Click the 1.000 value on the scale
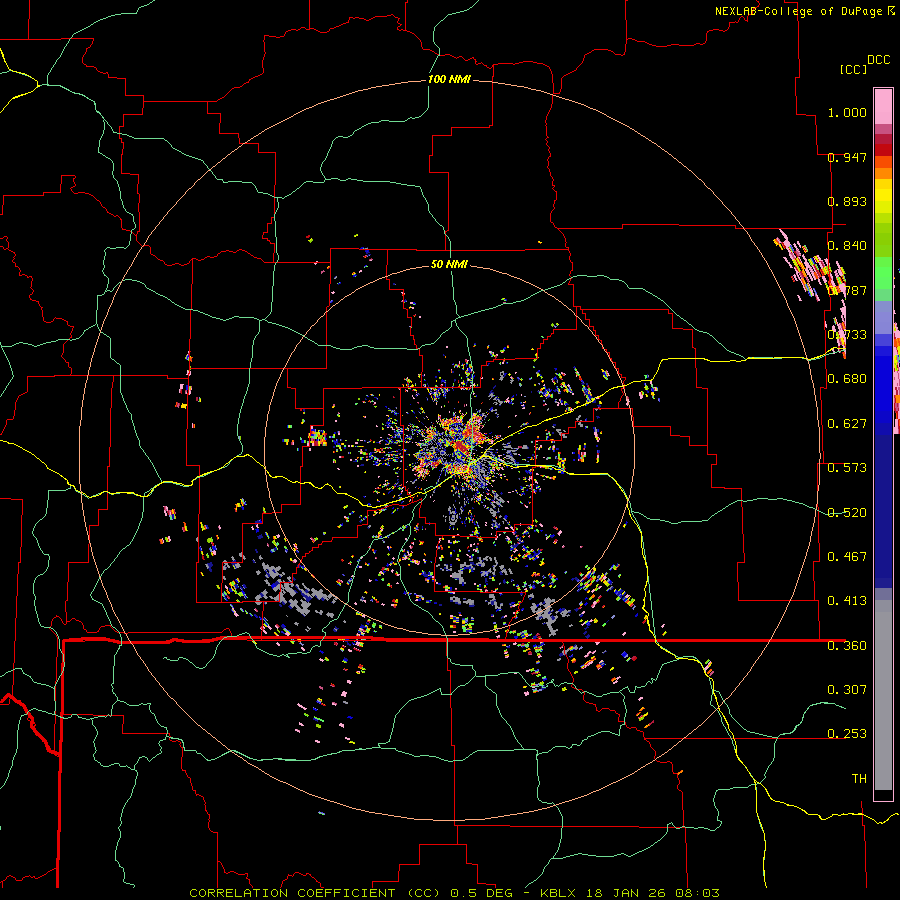This screenshot has width=900, height=900. 847,112
